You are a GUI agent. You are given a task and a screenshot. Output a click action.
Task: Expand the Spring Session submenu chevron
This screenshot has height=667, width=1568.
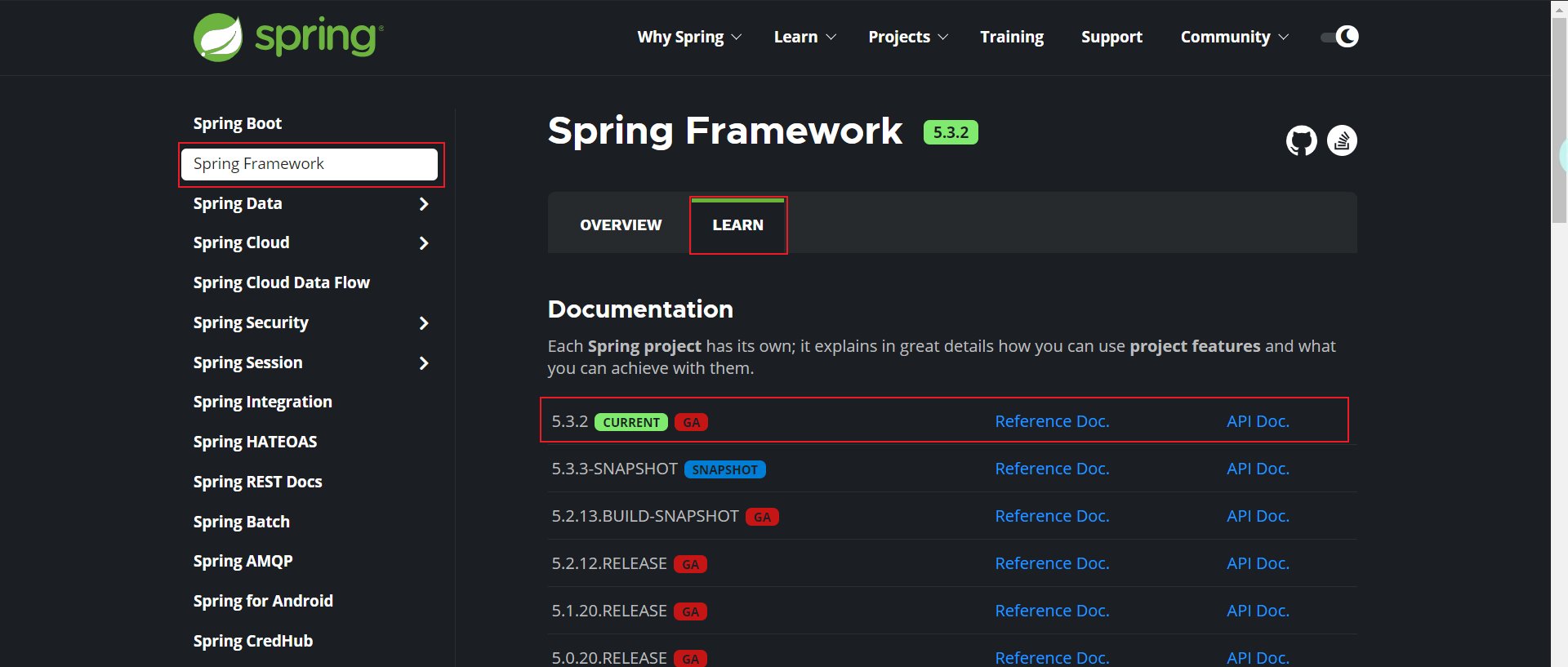pos(423,363)
